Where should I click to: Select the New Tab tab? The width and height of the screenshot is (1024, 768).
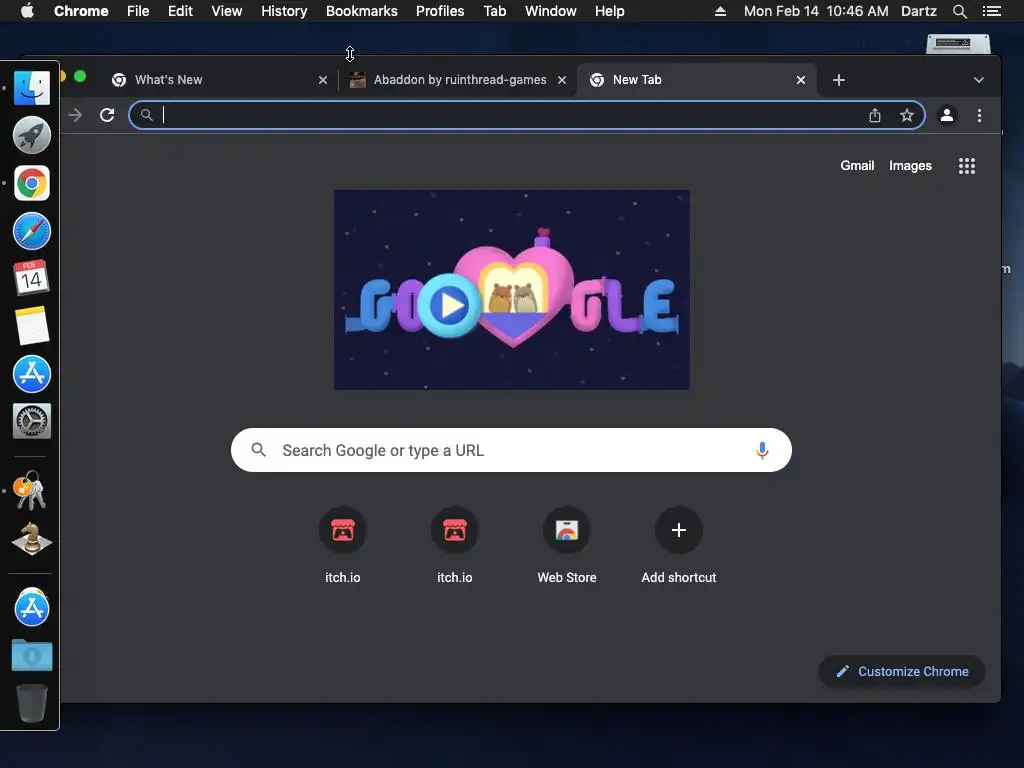[696, 80]
